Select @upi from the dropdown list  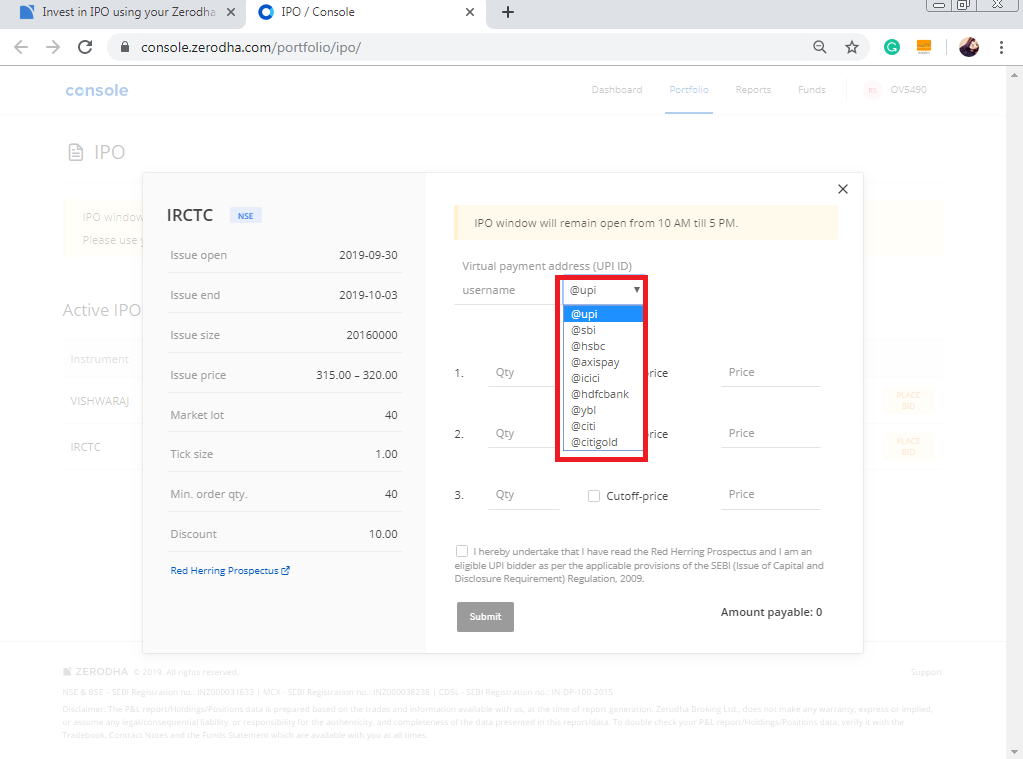(x=603, y=314)
